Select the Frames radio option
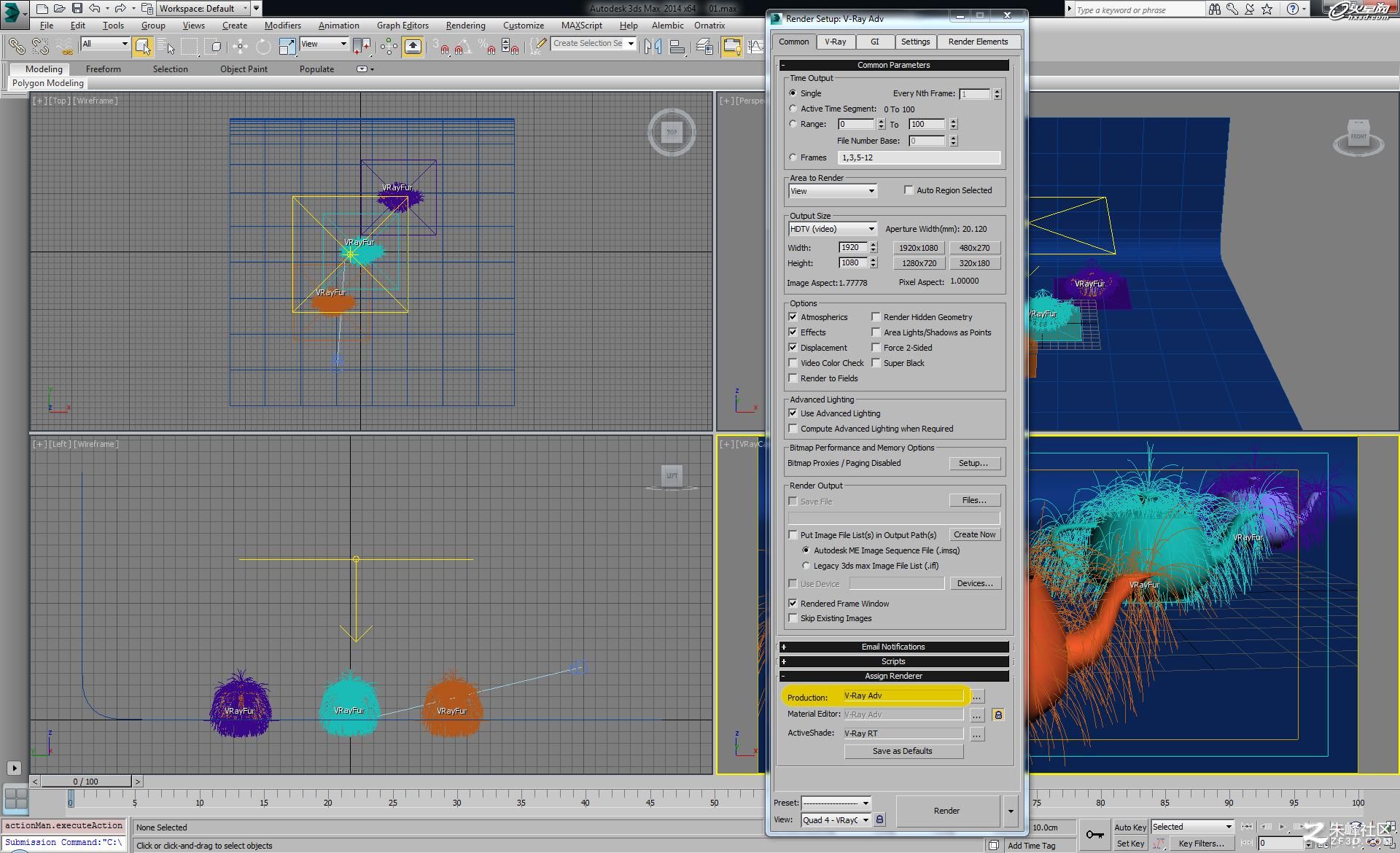 click(793, 157)
